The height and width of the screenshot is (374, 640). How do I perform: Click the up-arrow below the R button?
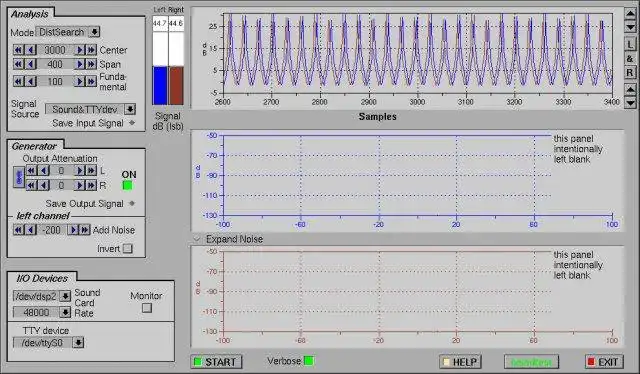(x=630, y=89)
